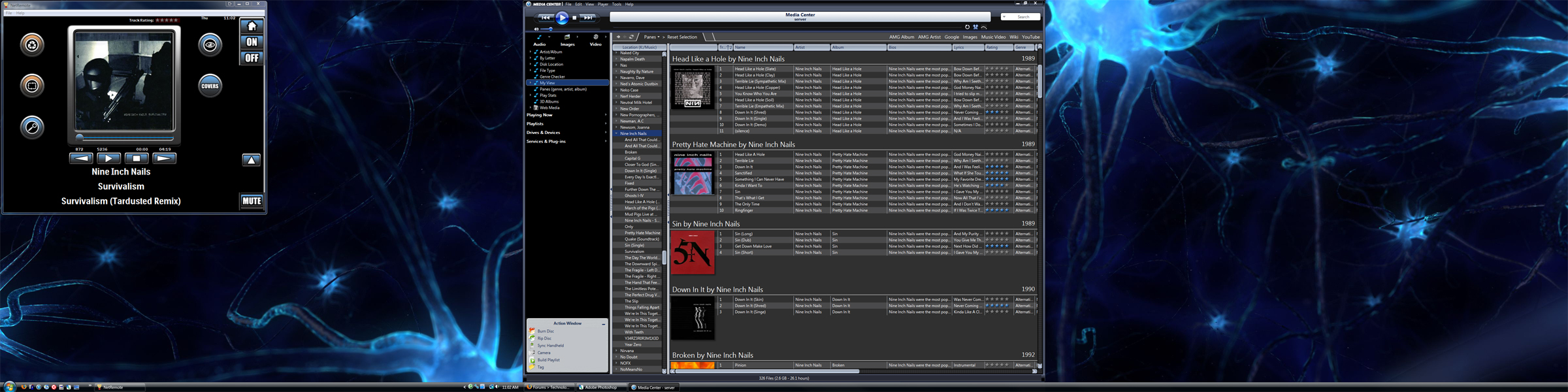The height and width of the screenshot is (392, 1568).
Task: Click Media Center next track button
Action: point(588,18)
